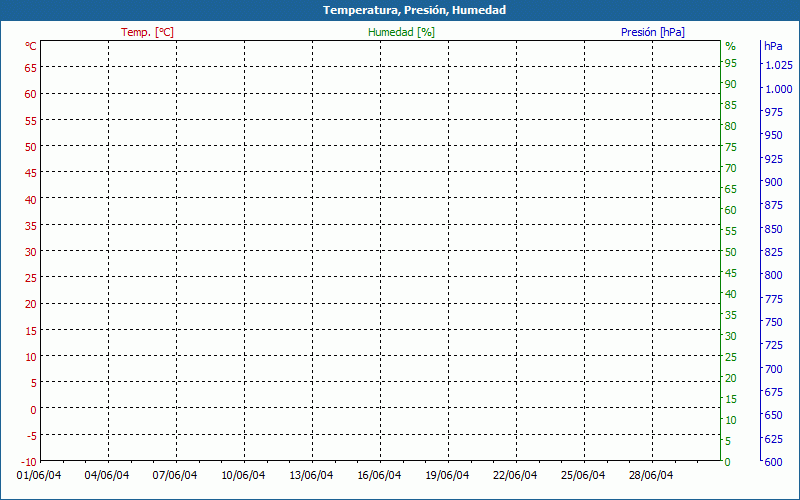This screenshot has height=500, width=800.
Task: Select the 800 tick on the pressure axis
Action: 774,275
